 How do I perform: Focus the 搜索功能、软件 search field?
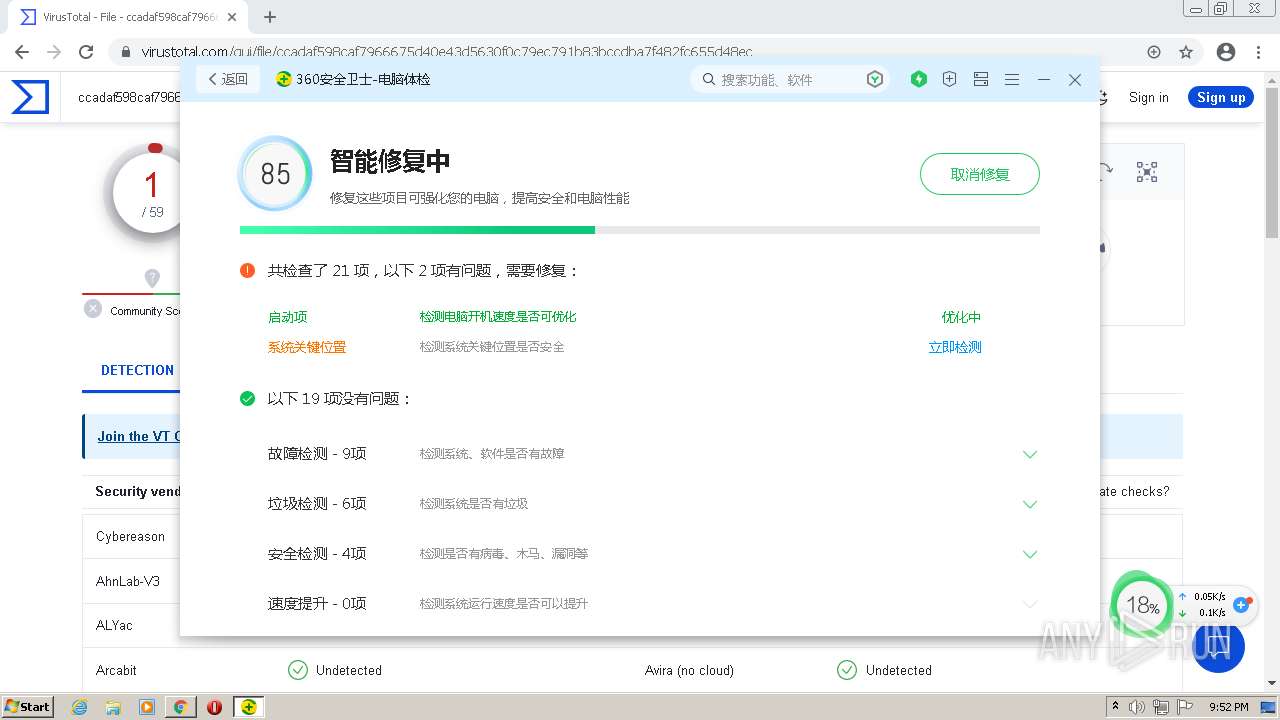tap(789, 79)
